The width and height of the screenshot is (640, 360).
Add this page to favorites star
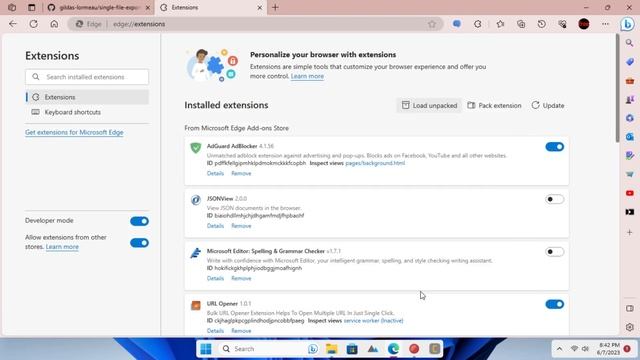(x=432, y=24)
